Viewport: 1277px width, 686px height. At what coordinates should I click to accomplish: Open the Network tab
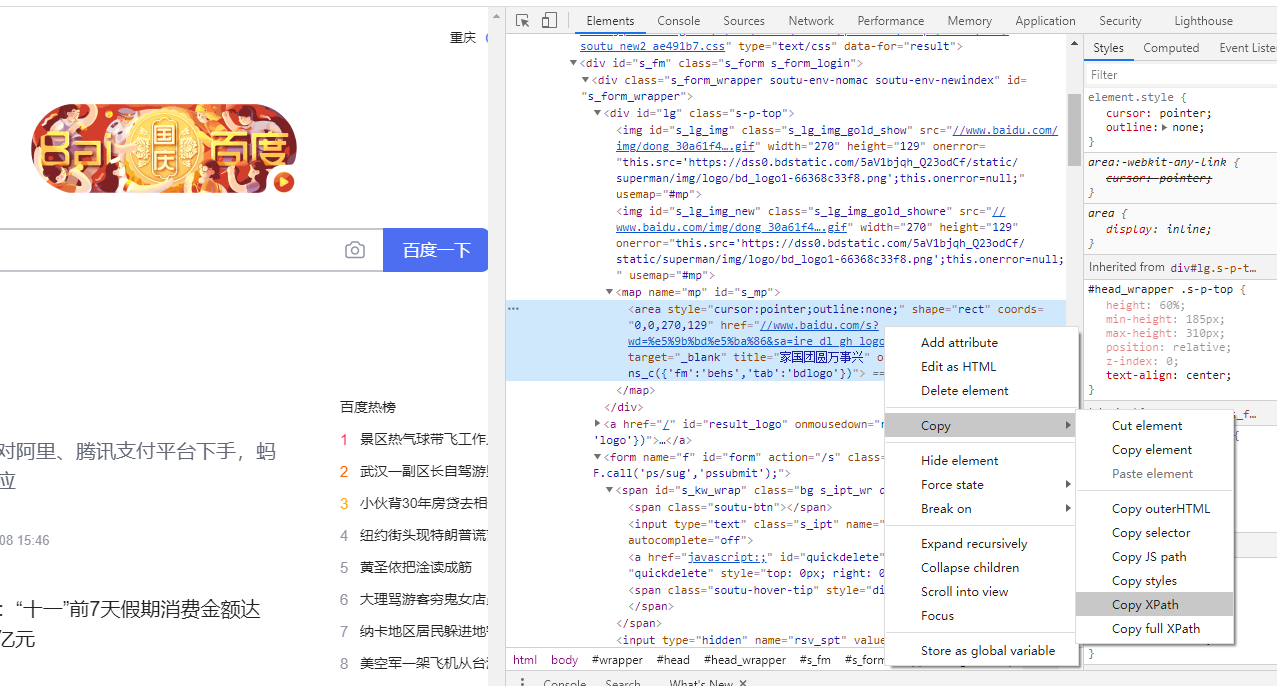click(x=811, y=21)
